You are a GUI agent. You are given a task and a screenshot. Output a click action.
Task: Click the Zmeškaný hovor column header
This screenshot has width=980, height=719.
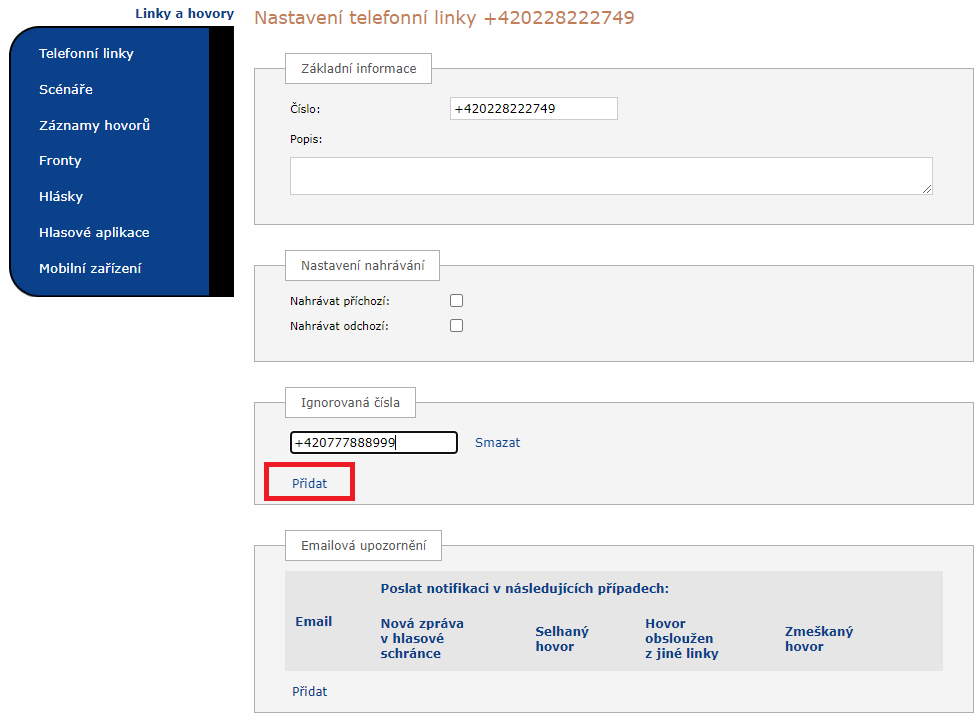[x=819, y=639]
